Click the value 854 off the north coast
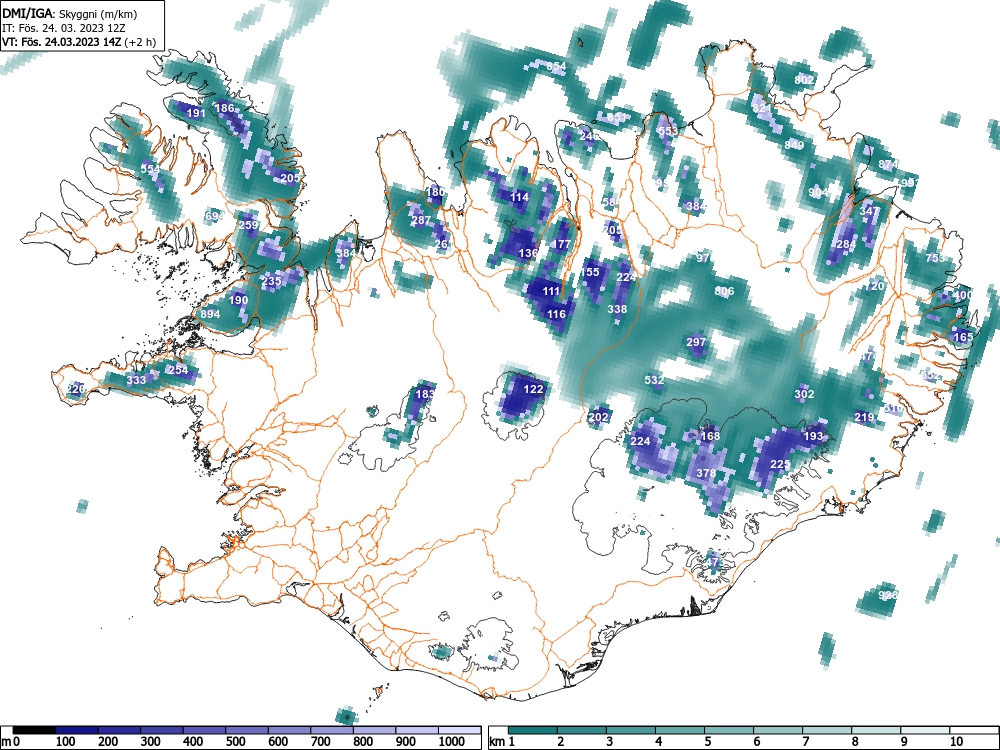 pyautogui.click(x=556, y=66)
